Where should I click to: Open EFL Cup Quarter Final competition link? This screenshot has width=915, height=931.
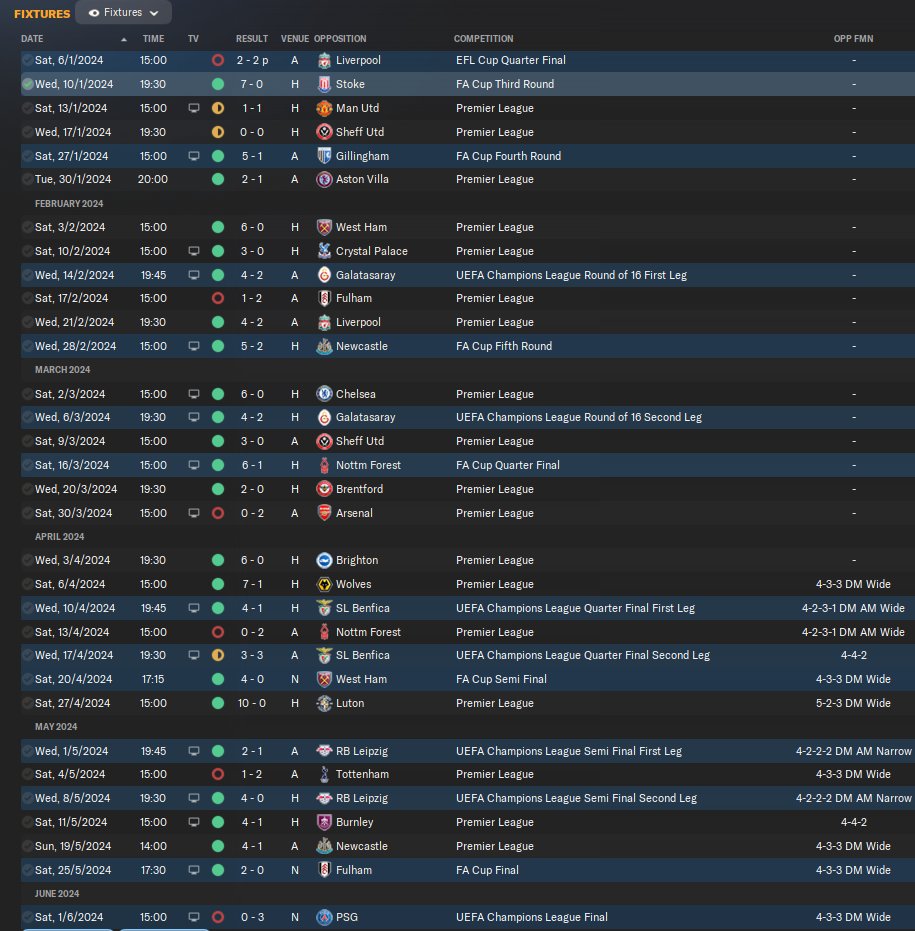coord(511,61)
